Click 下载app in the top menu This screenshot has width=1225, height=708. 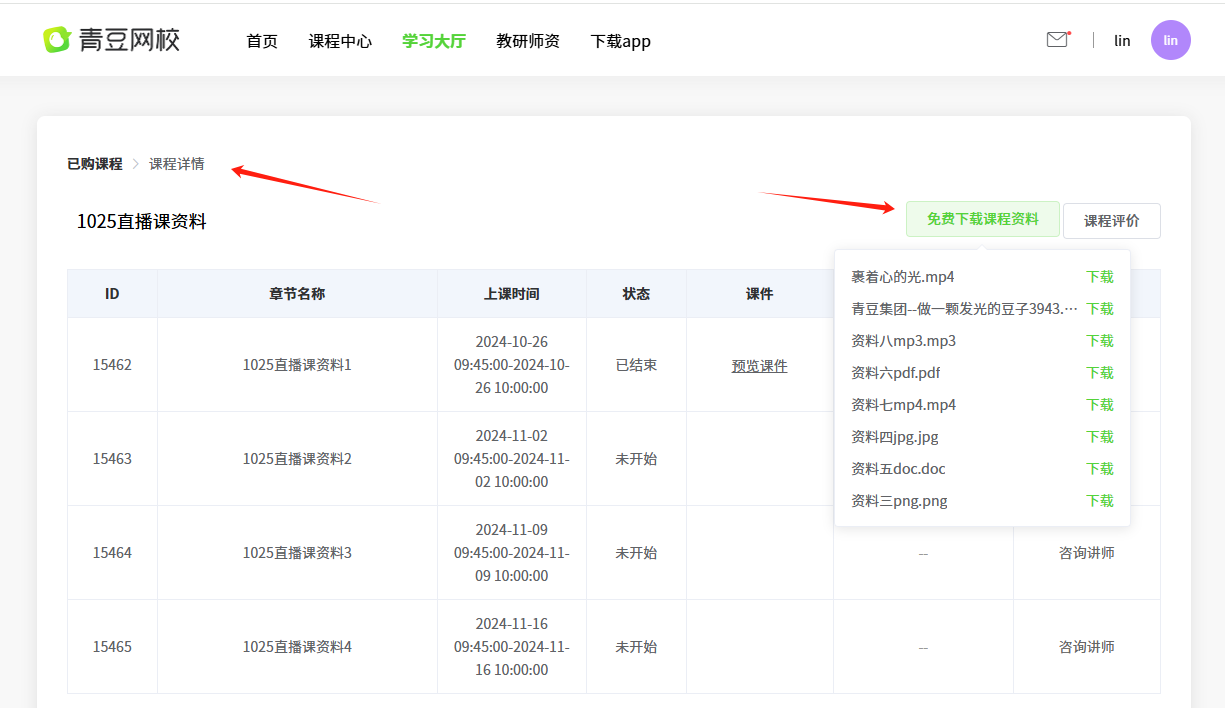620,41
